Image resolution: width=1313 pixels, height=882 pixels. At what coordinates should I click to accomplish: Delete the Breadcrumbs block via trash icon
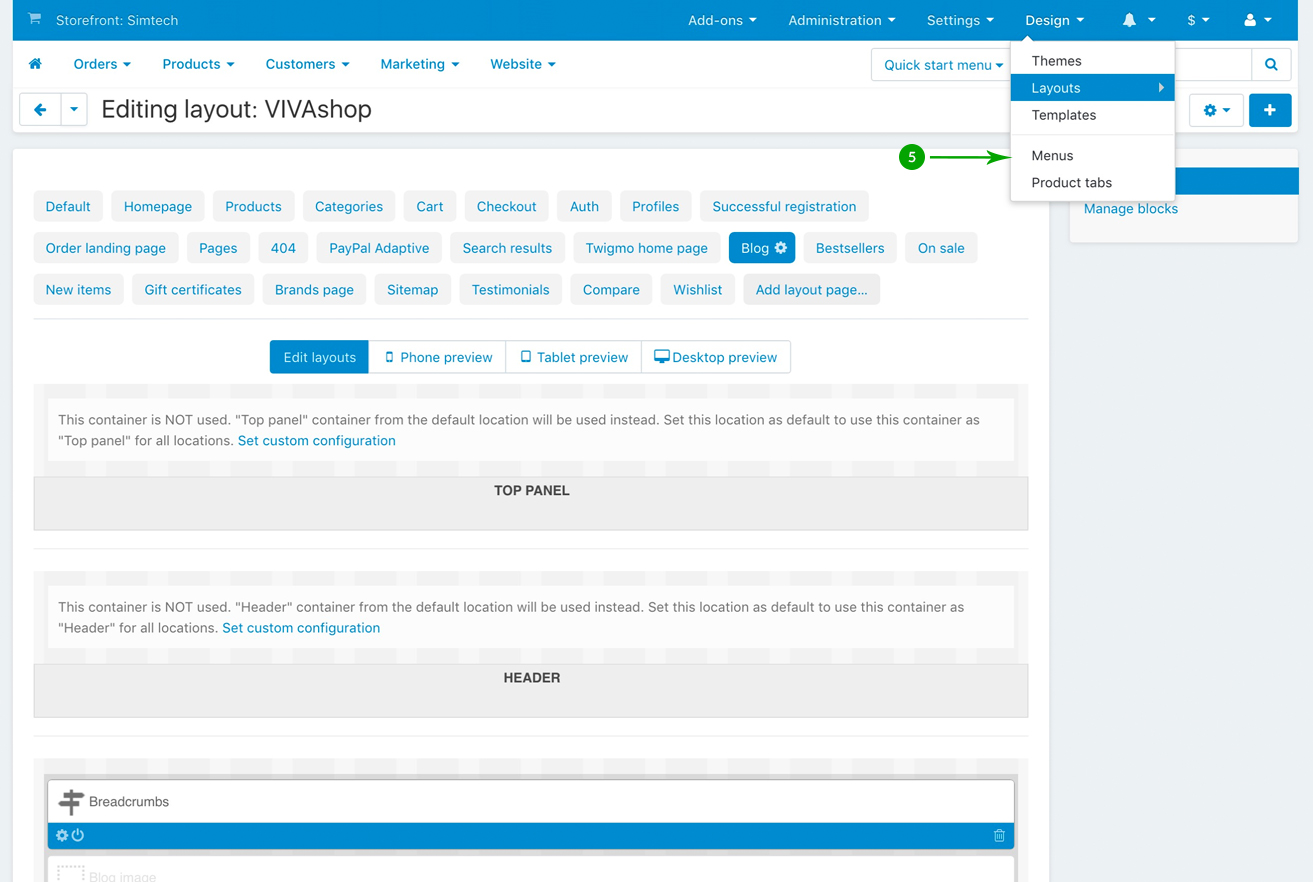click(998, 836)
